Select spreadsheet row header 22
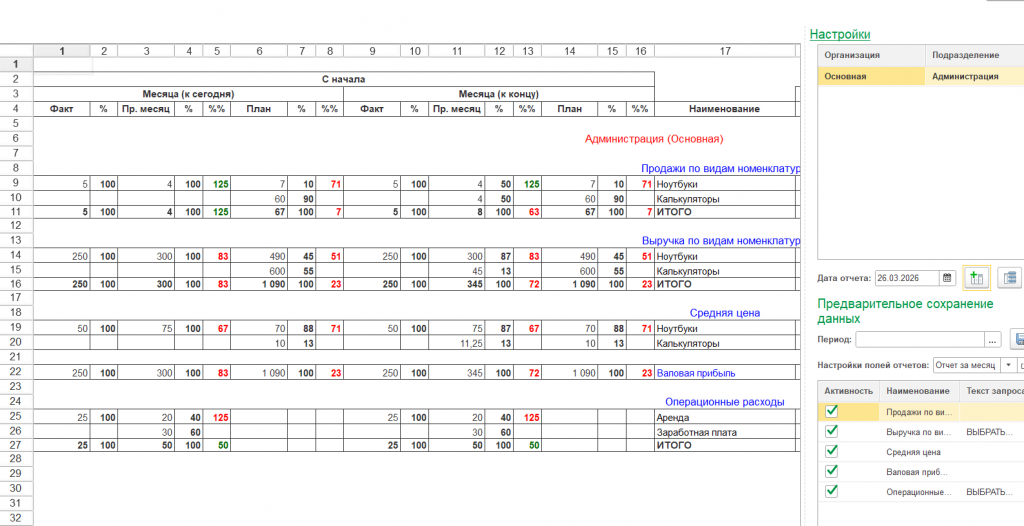This screenshot has width=1024, height=526. 16,372
